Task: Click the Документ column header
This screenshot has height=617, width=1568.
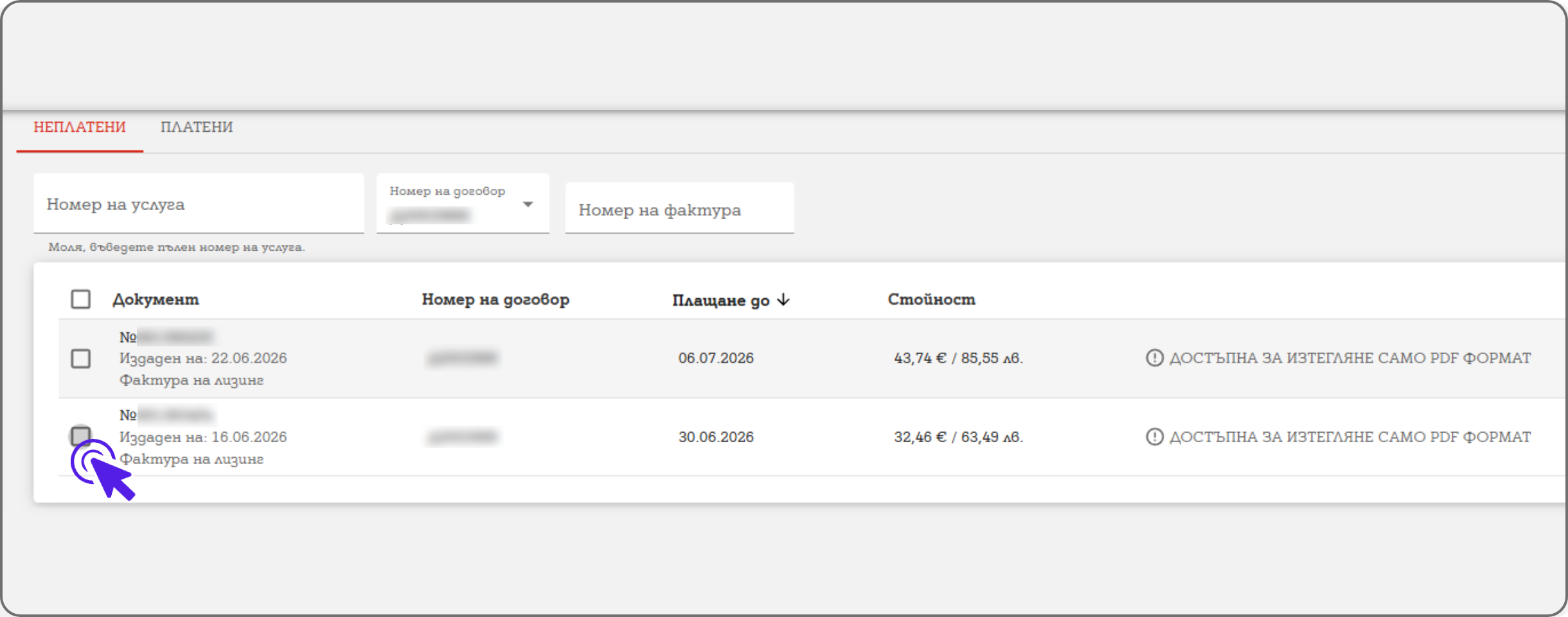Action: [x=156, y=300]
